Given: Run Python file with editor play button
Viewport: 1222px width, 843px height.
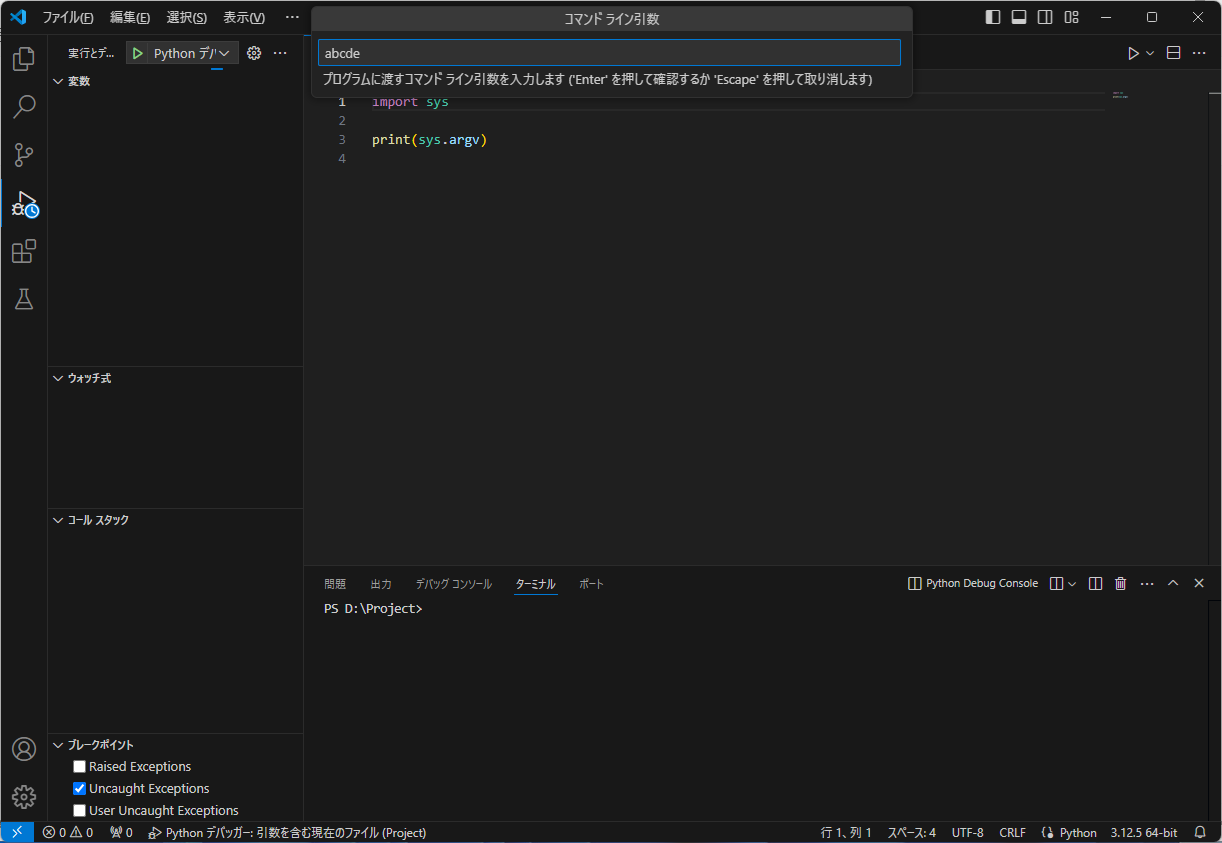Looking at the screenshot, I should (x=1133, y=53).
